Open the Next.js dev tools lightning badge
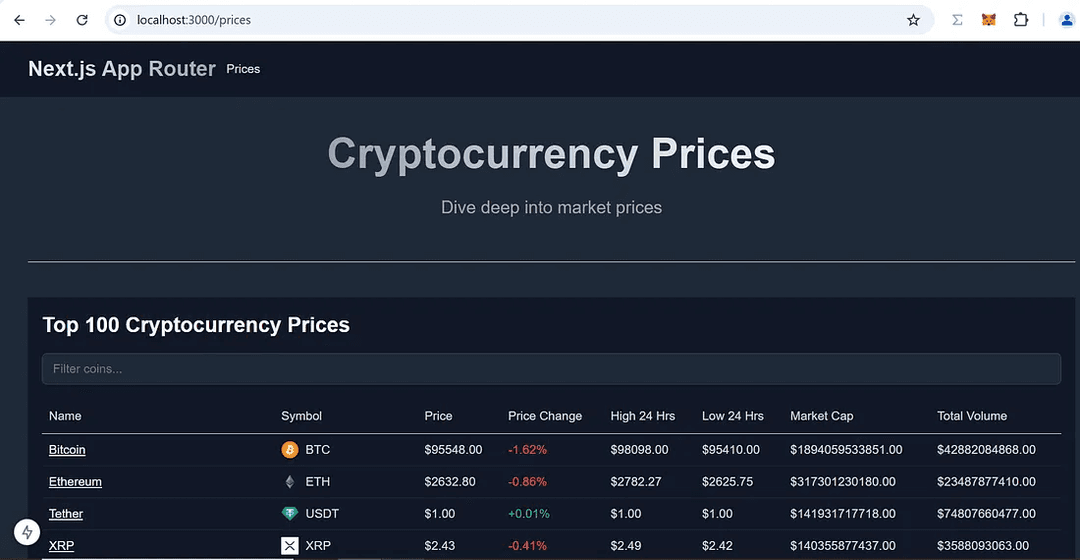The height and width of the screenshot is (560, 1080). [x=26, y=532]
